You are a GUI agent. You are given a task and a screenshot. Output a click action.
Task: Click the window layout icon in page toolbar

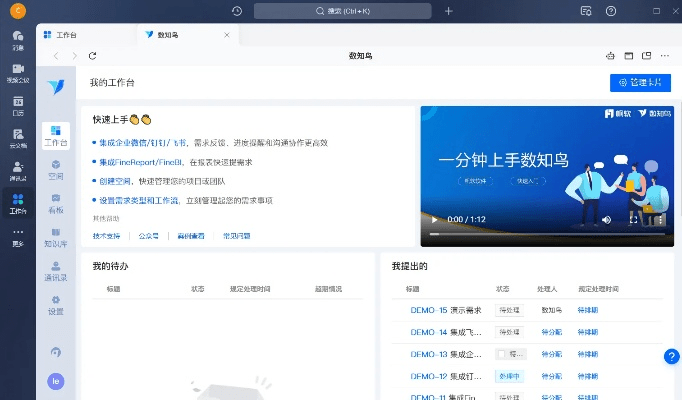(x=629, y=56)
